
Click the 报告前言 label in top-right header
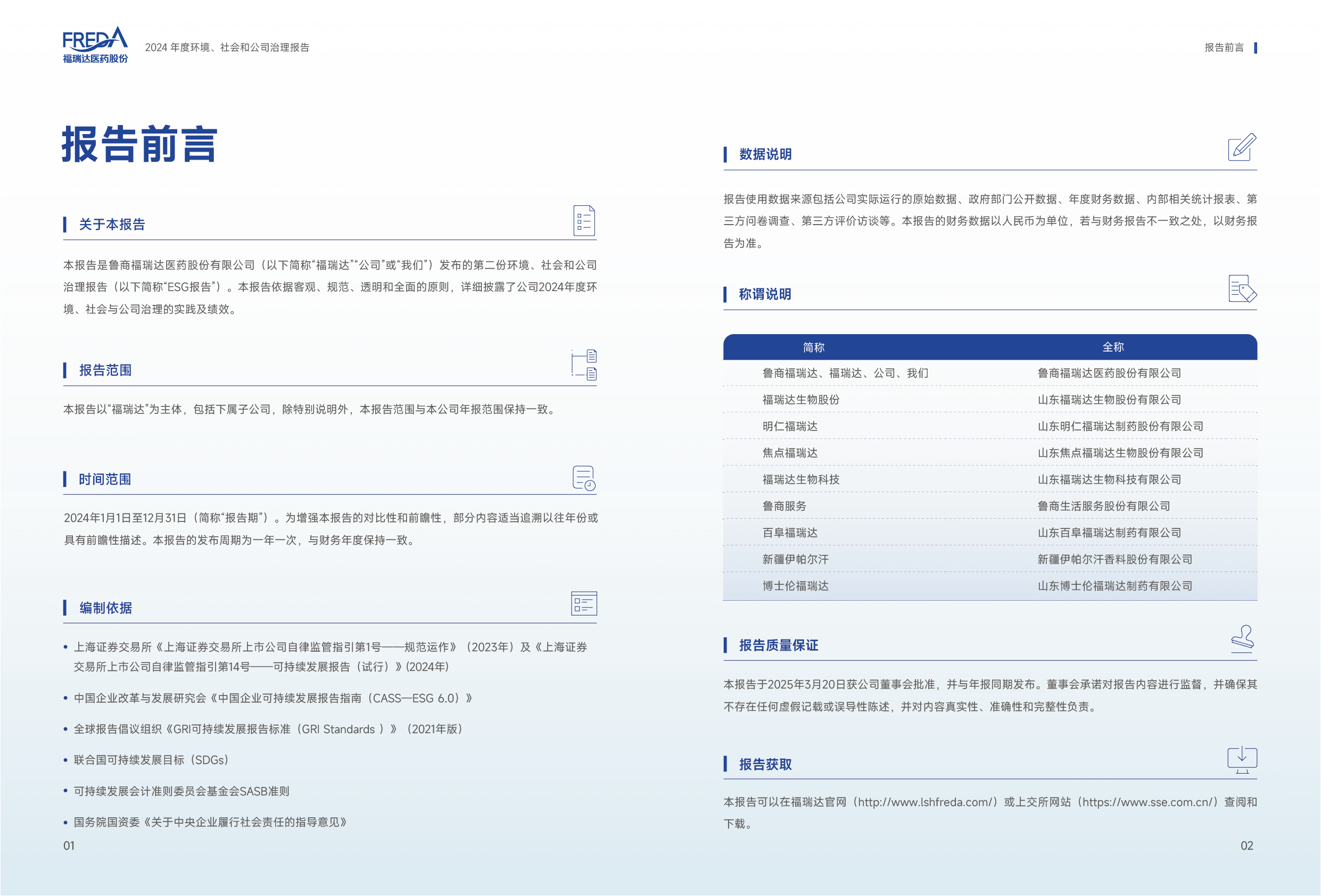click(1224, 48)
